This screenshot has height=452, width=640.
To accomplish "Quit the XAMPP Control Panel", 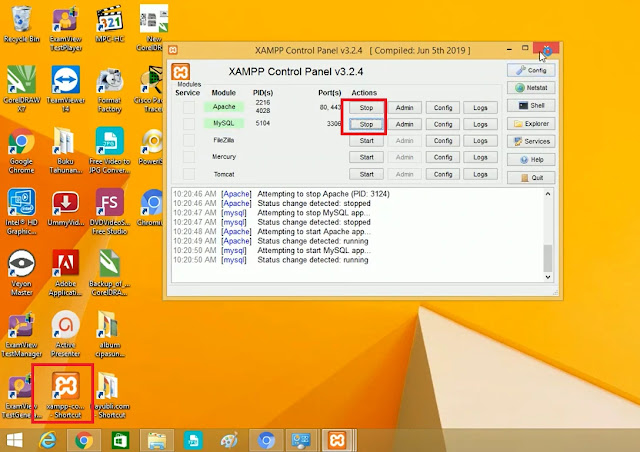I will [531, 178].
